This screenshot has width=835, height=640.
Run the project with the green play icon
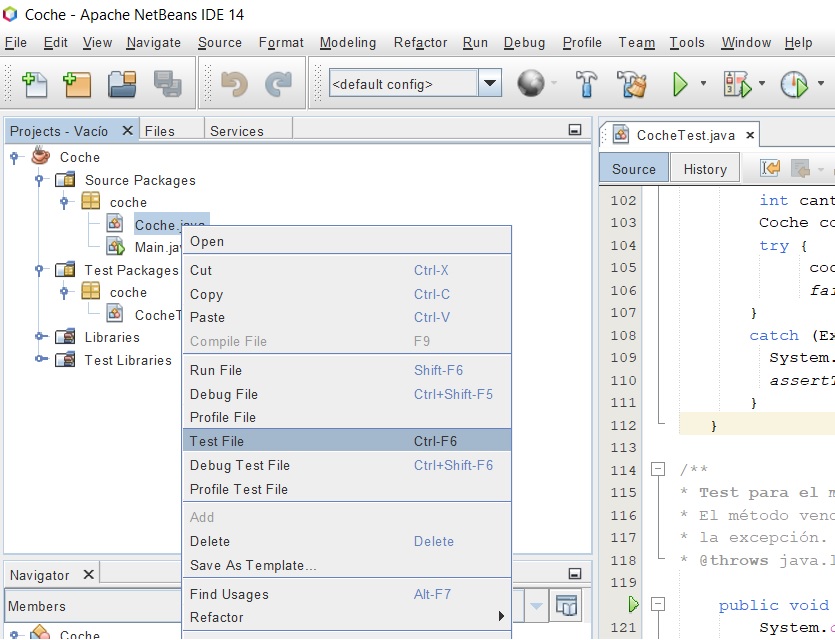pyautogui.click(x=681, y=85)
